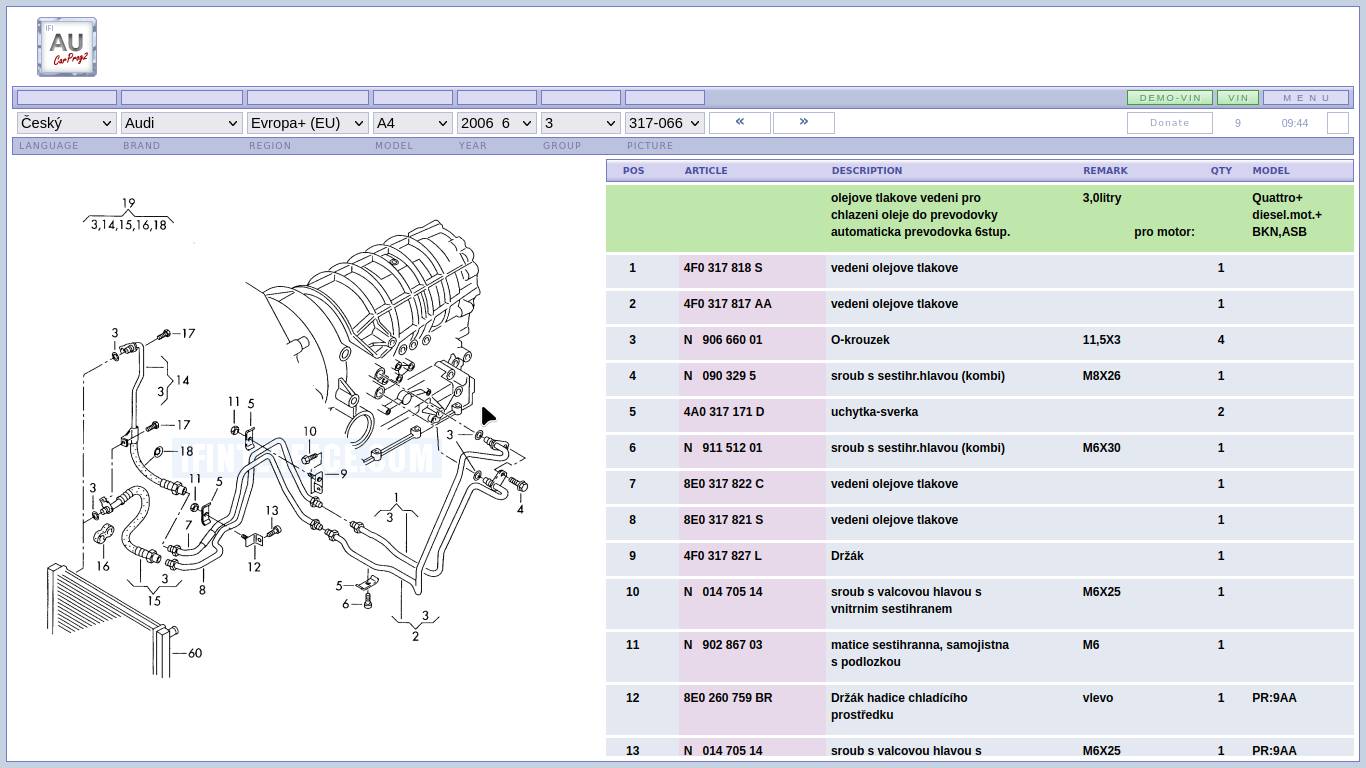
Task: Go to previous picture with « button
Action: 740,122
